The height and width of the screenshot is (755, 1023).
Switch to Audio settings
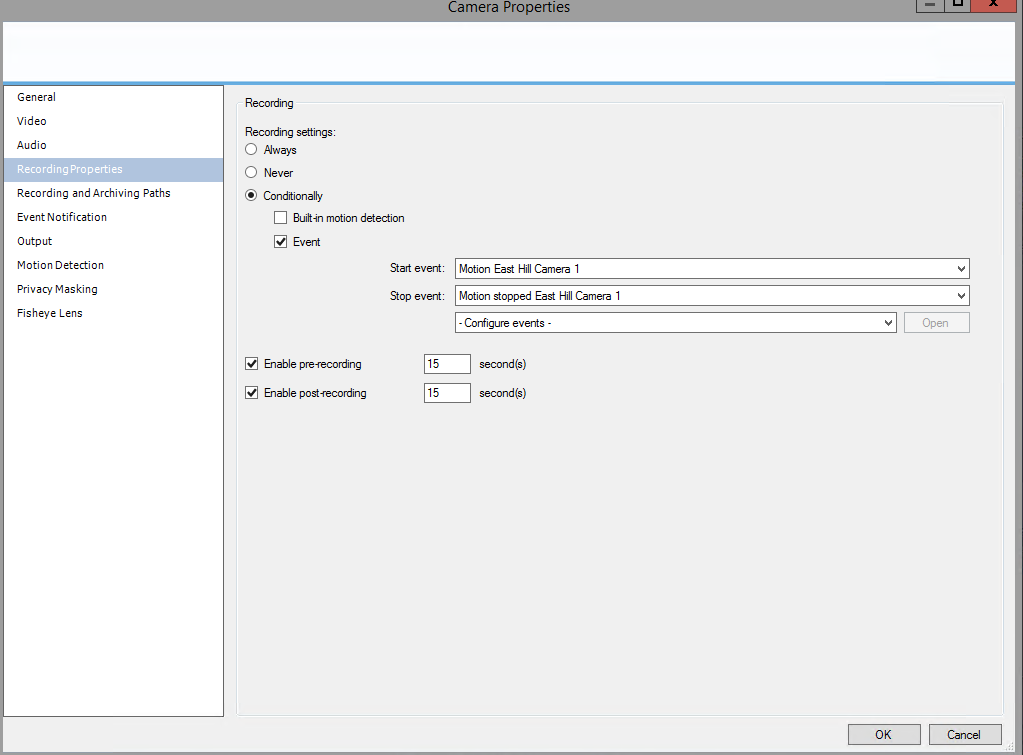[32, 145]
